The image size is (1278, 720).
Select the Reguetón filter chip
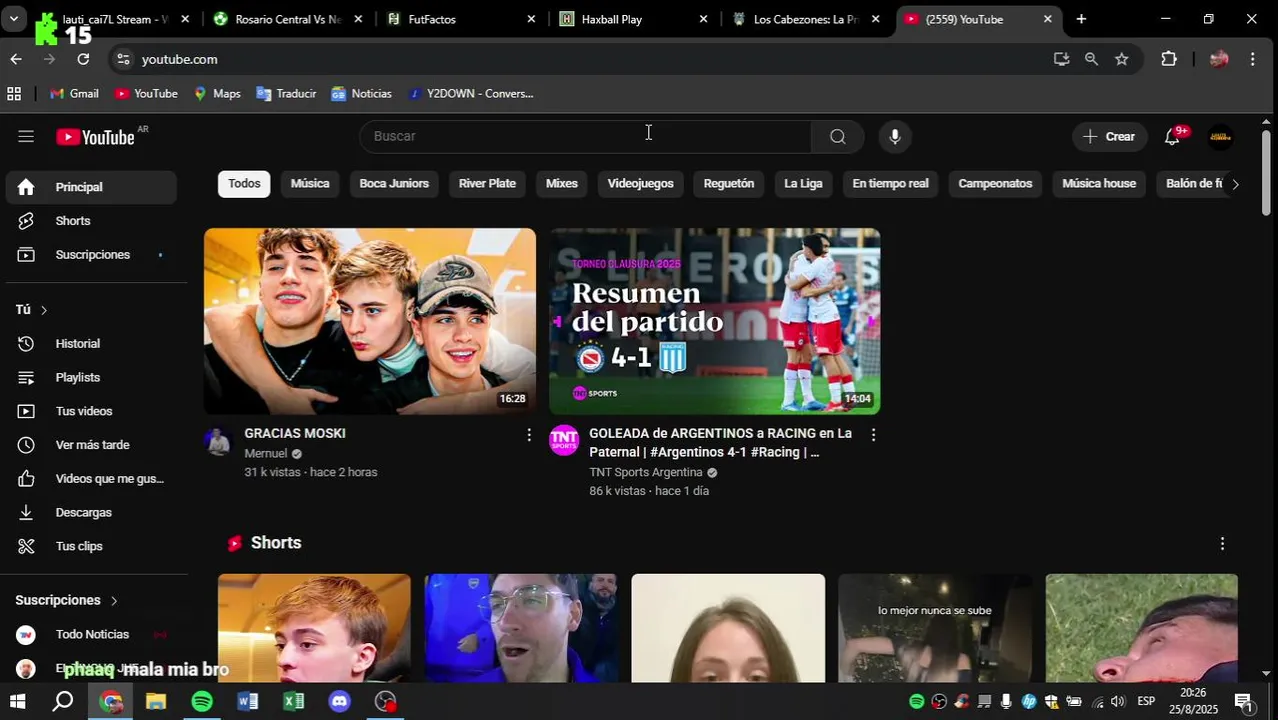click(729, 184)
